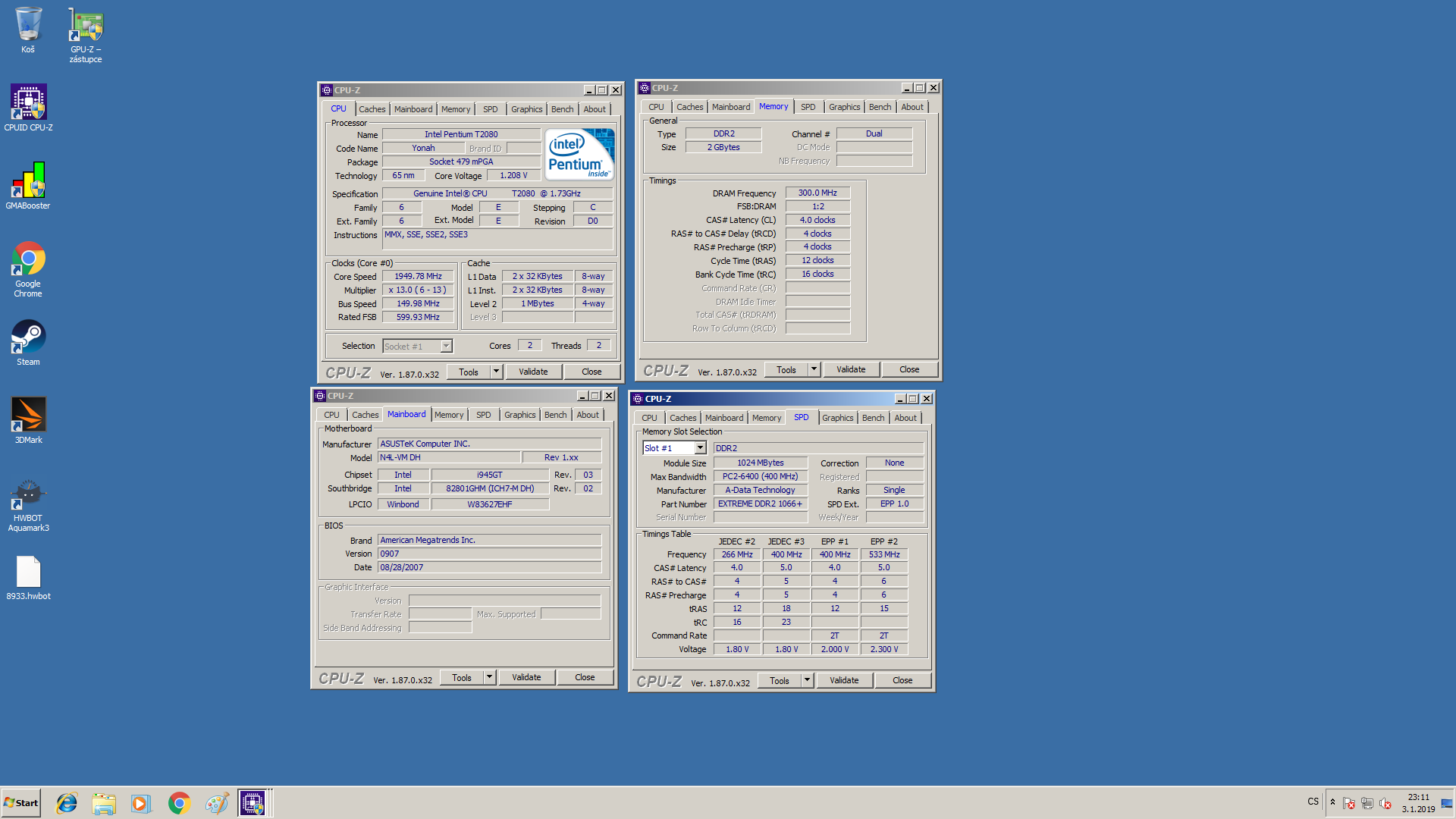Open Internet Explorer from the taskbar
Viewport: 1456px width, 819px height.
pyautogui.click(x=67, y=803)
